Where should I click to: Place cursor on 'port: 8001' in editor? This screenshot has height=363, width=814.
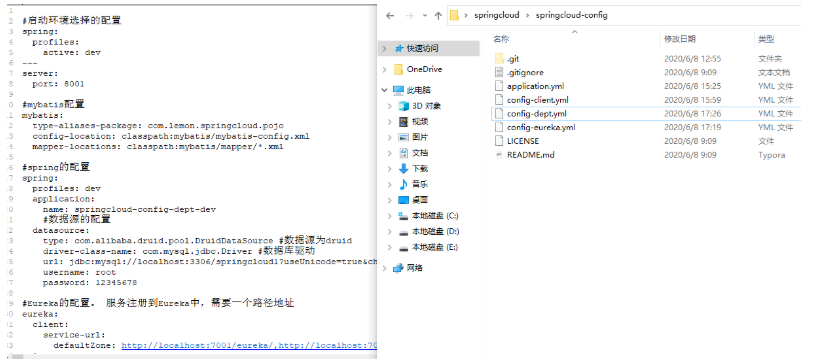58,84
